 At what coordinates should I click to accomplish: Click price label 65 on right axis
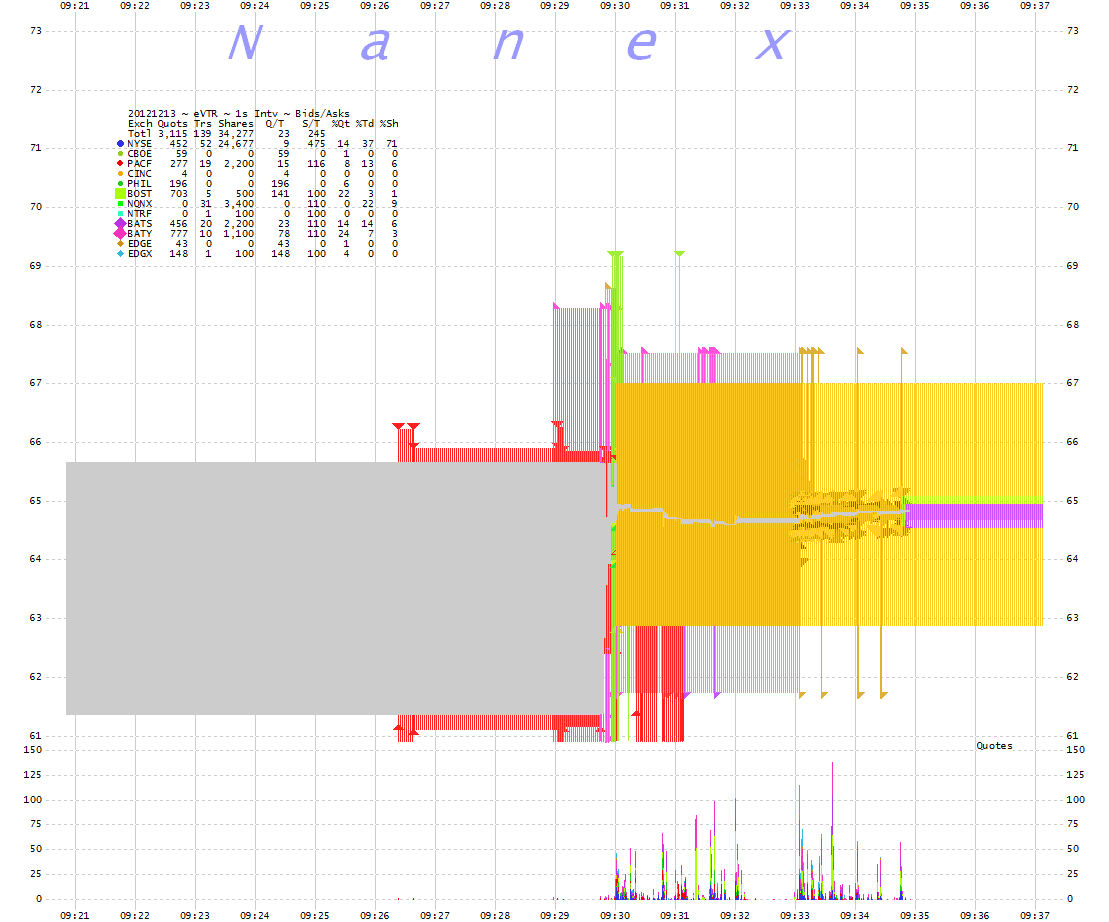tap(1072, 501)
